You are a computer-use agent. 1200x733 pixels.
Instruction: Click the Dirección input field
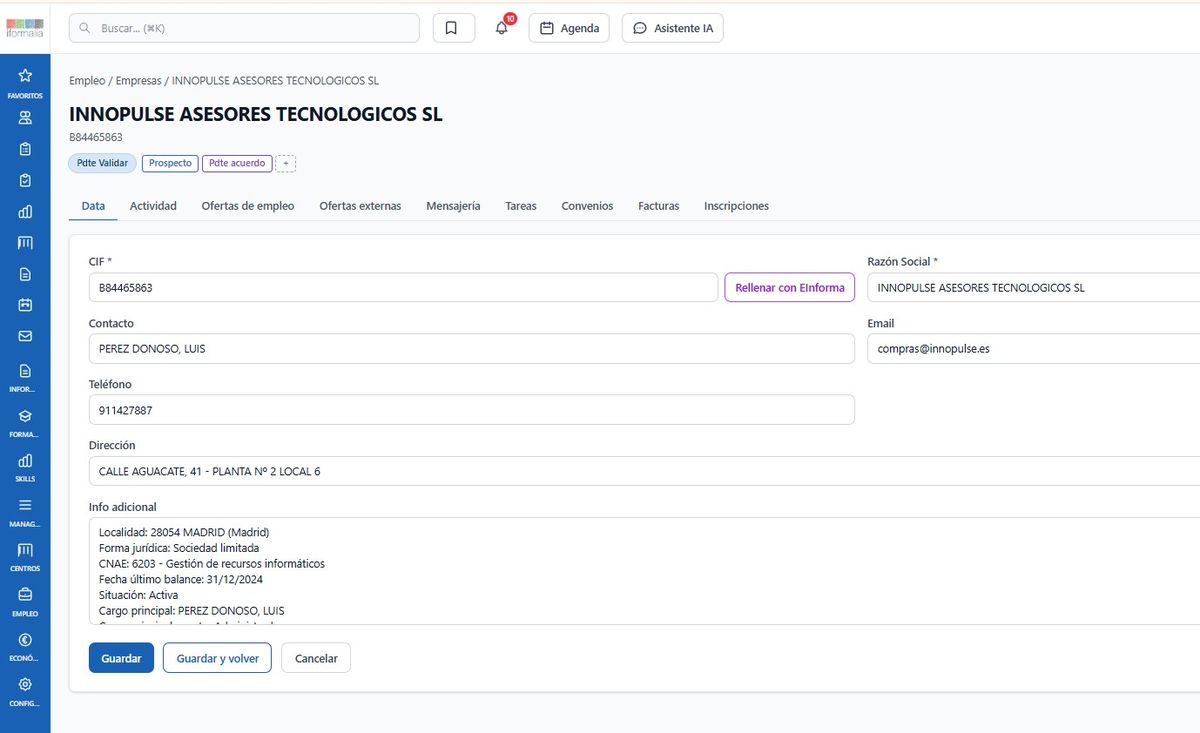coord(644,471)
